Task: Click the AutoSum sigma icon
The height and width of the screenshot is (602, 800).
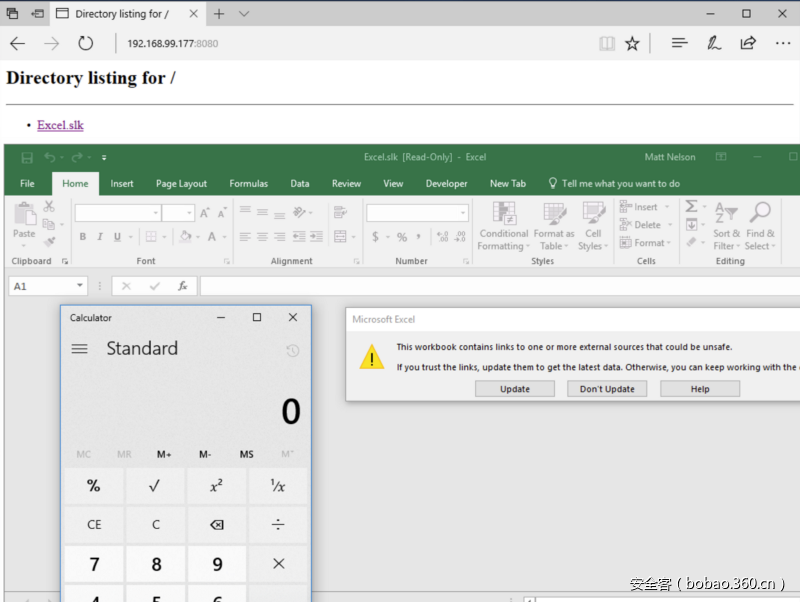Action: point(691,207)
